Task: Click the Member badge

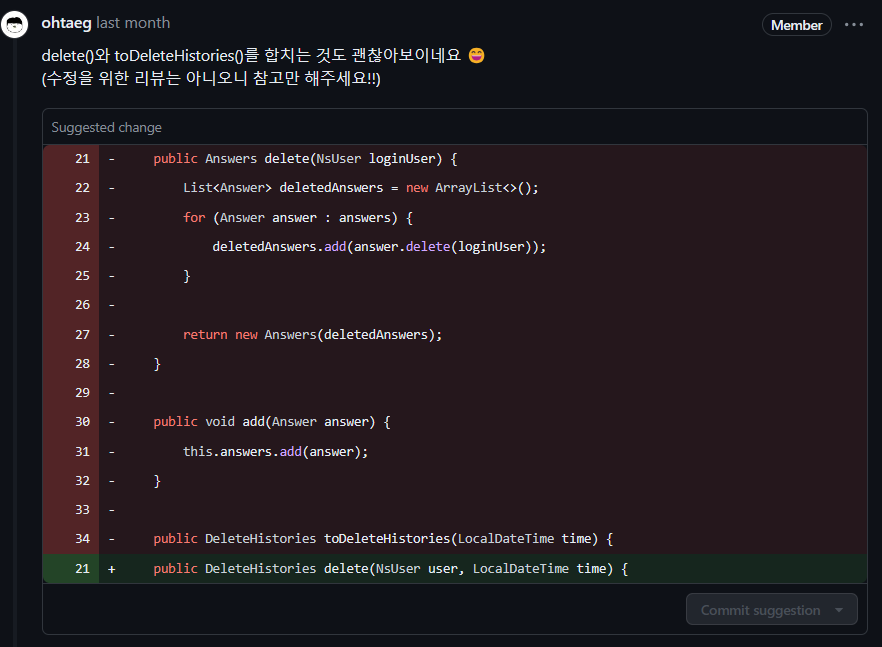Action: point(796,25)
